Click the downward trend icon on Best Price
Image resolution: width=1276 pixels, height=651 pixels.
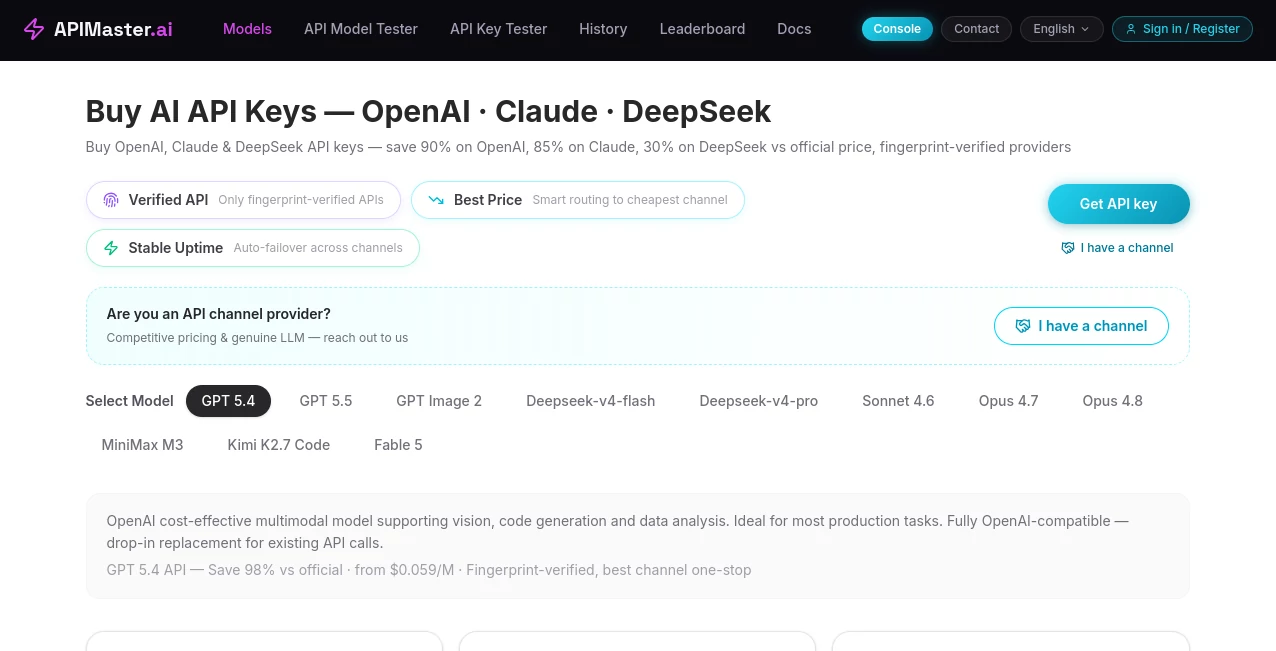436,200
